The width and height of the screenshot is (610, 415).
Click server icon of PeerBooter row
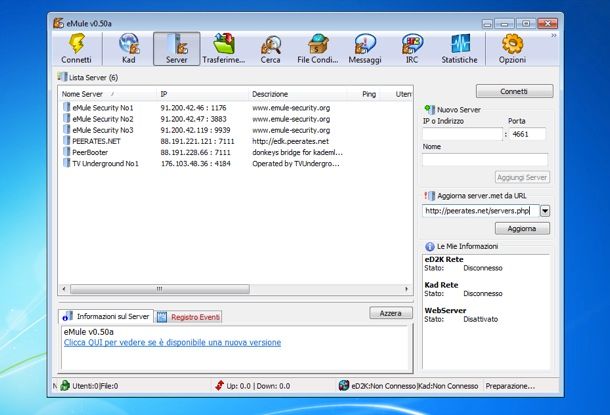click(67, 152)
